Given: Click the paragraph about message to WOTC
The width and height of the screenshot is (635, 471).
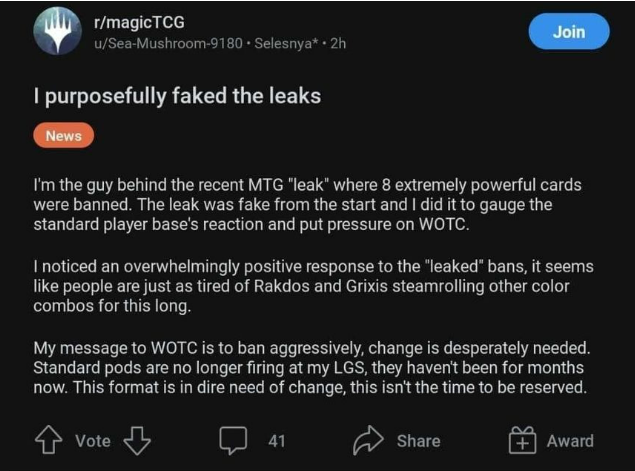Looking at the screenshot, I should tap(312, 368).
